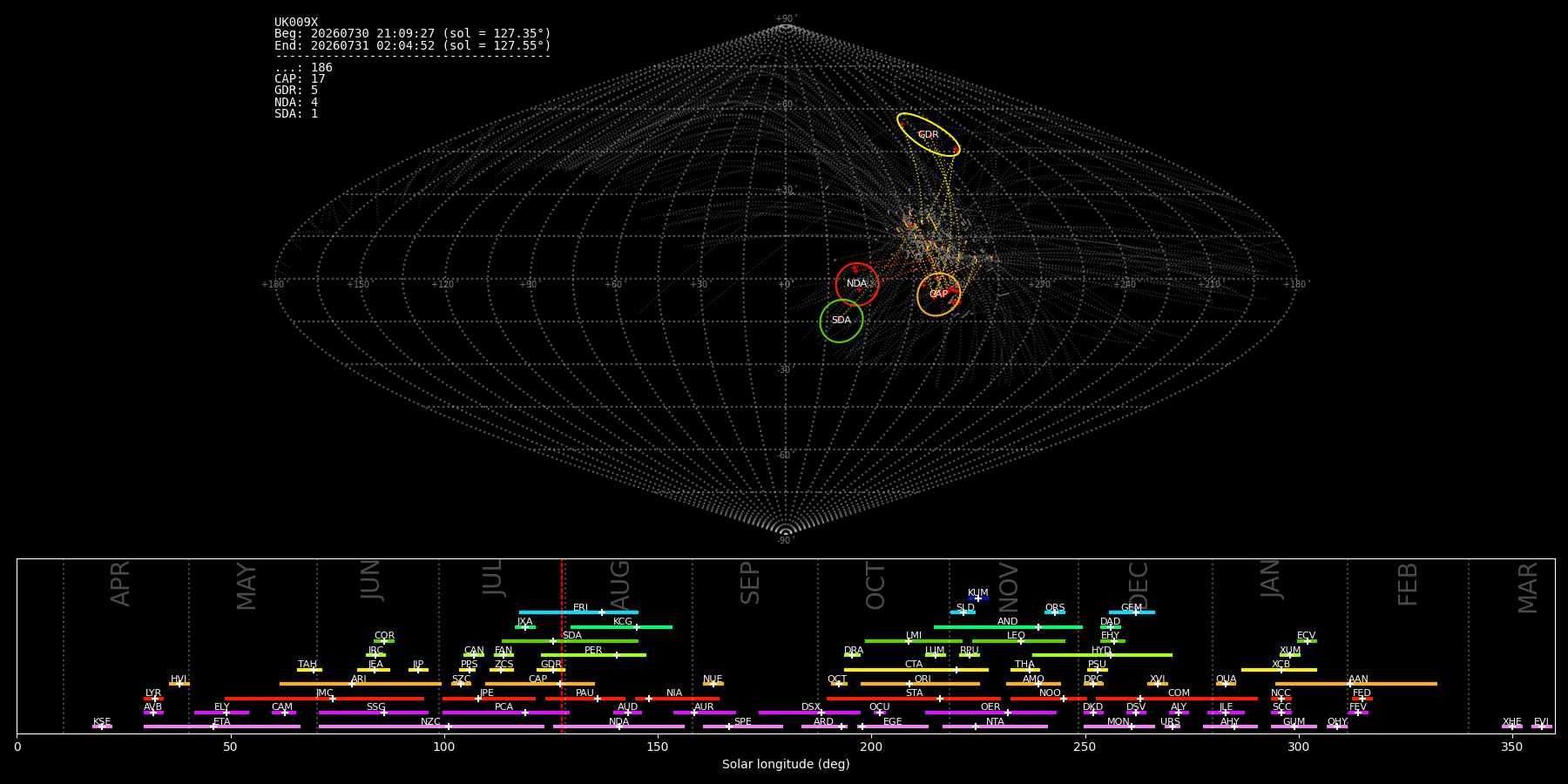Click the red dashed current solar longitude line
The image size is (1568, 784).
point(562,645)
